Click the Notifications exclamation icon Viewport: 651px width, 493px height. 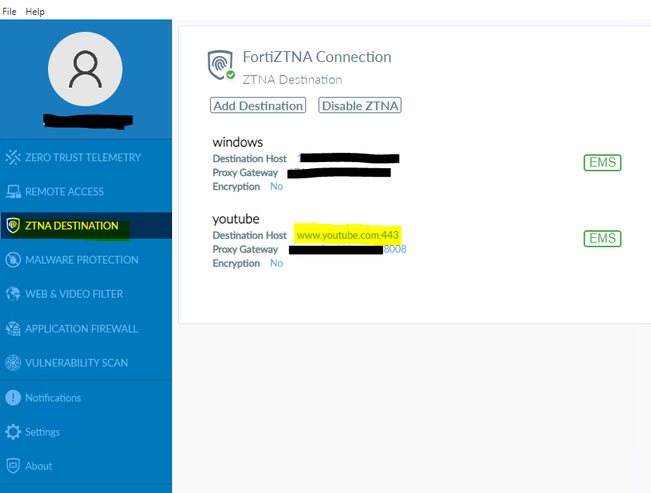coord(13,397)
